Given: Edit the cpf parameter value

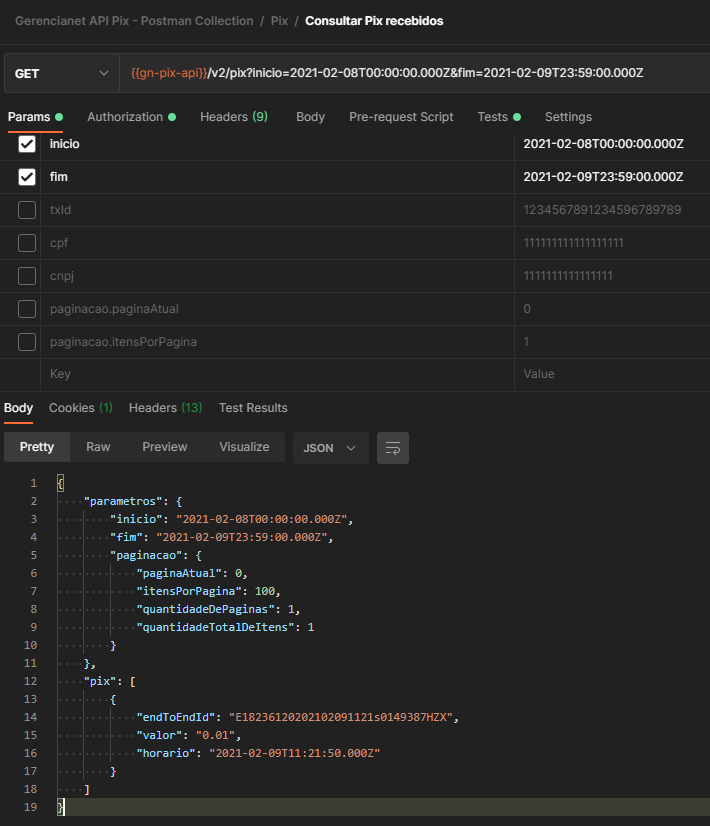Looking at the screenshot, I should click(x=612, y=243).
